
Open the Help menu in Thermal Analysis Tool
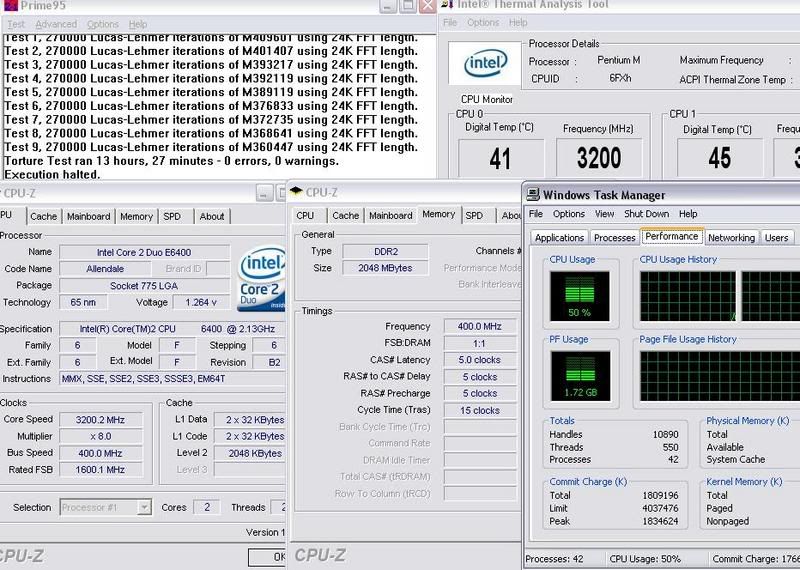coord(518,22)
